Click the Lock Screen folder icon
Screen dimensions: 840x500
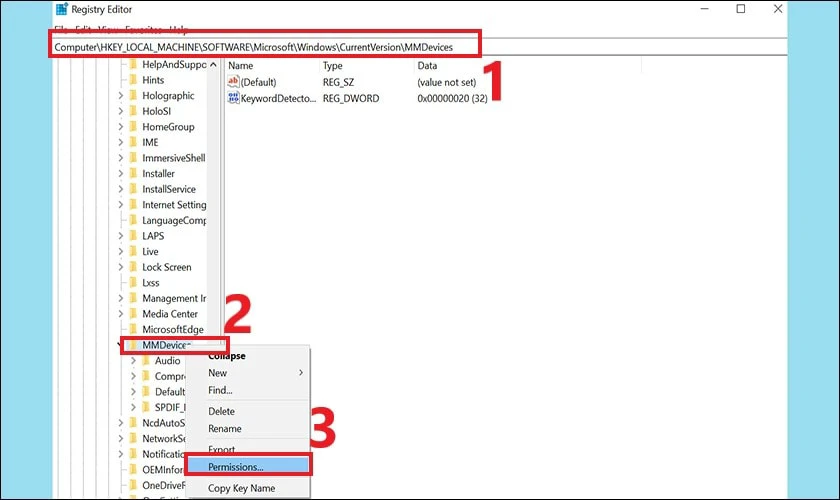[133, 266]
